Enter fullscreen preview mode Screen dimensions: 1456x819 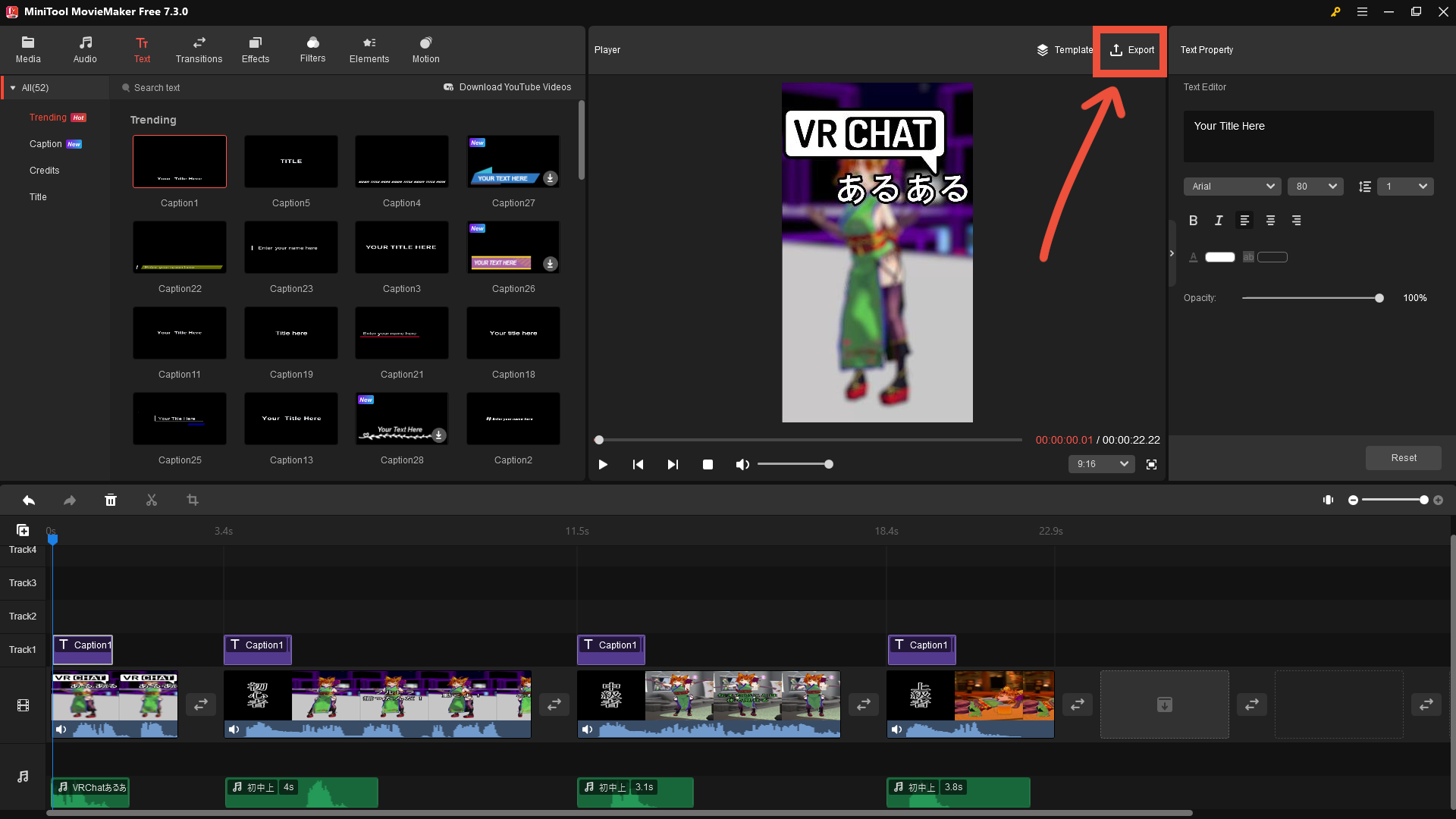(1151, 464)
